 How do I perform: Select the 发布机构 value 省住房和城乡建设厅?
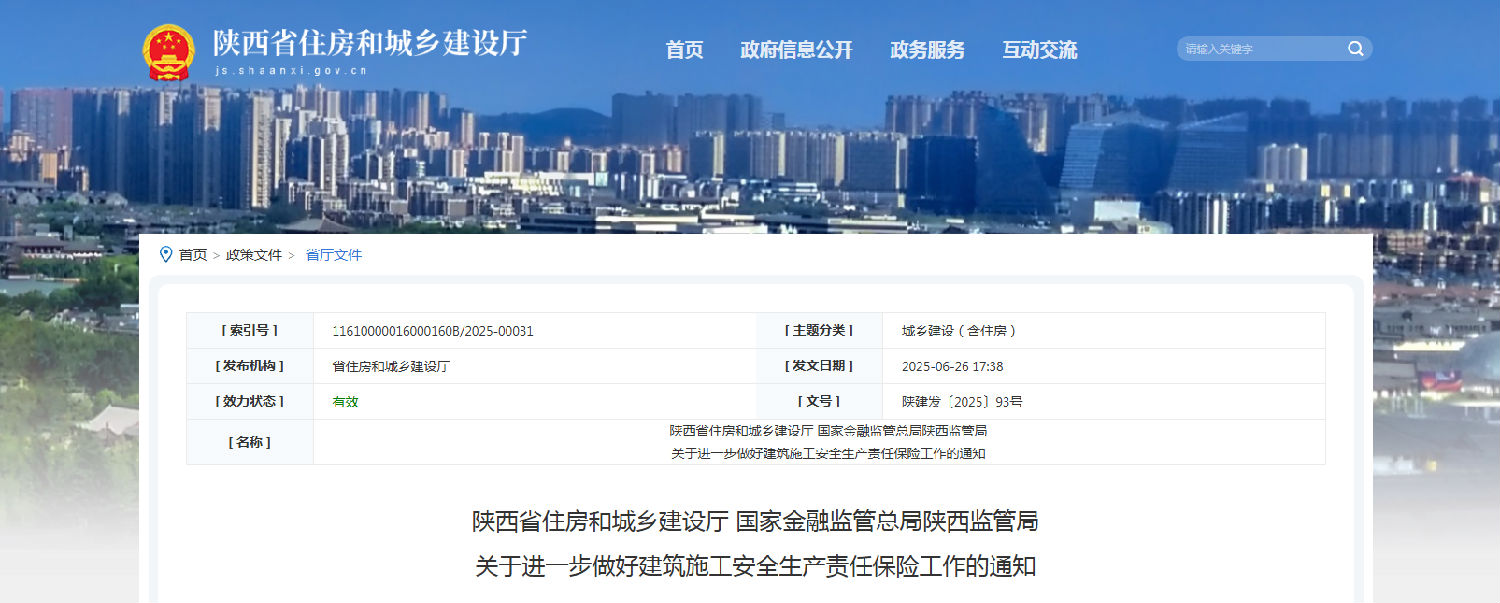(388, 366)
